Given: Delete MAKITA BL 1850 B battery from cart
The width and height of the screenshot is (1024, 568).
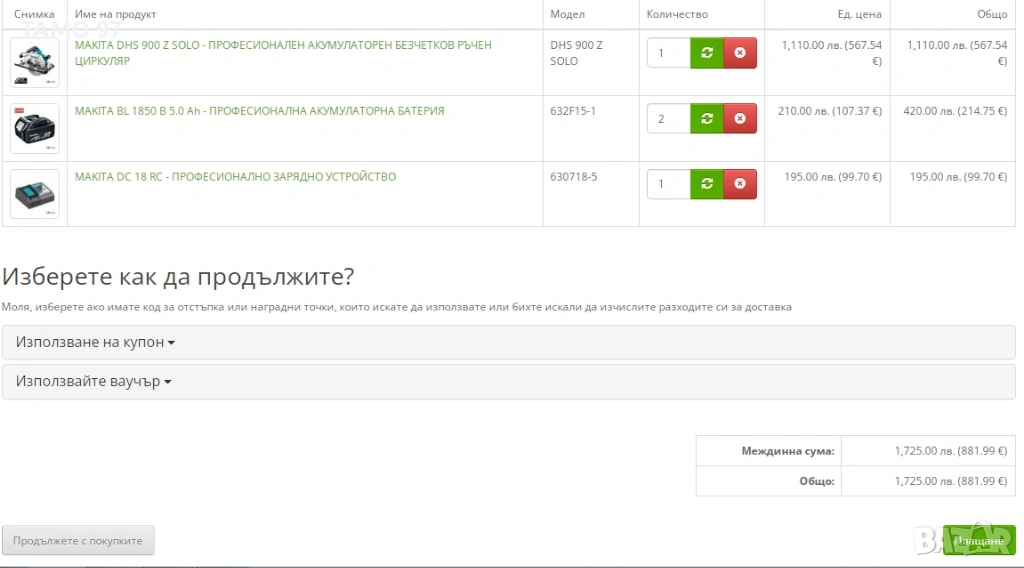Looking at the screenshot, I should [740, 119].
